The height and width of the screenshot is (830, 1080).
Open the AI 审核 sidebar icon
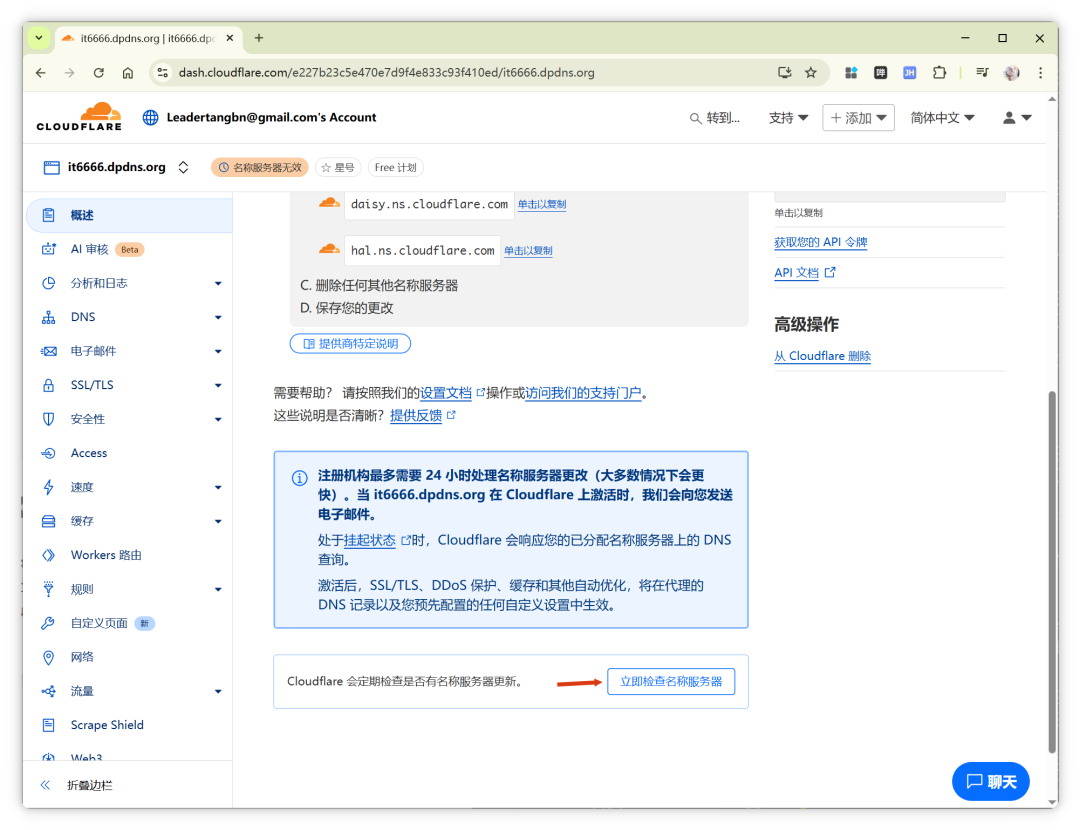[48, 249]
